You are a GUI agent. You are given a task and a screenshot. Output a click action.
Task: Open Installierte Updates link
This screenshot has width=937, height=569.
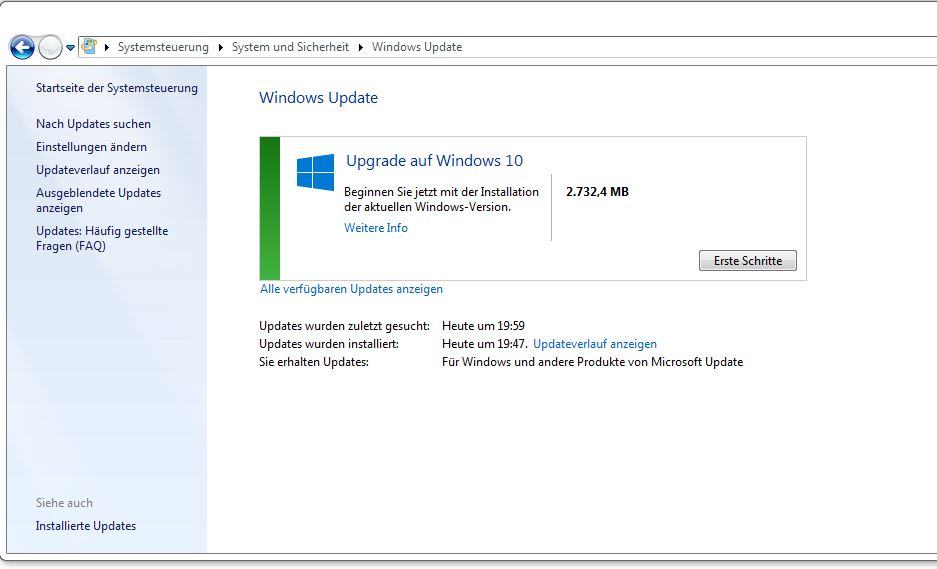click(85, 526)
